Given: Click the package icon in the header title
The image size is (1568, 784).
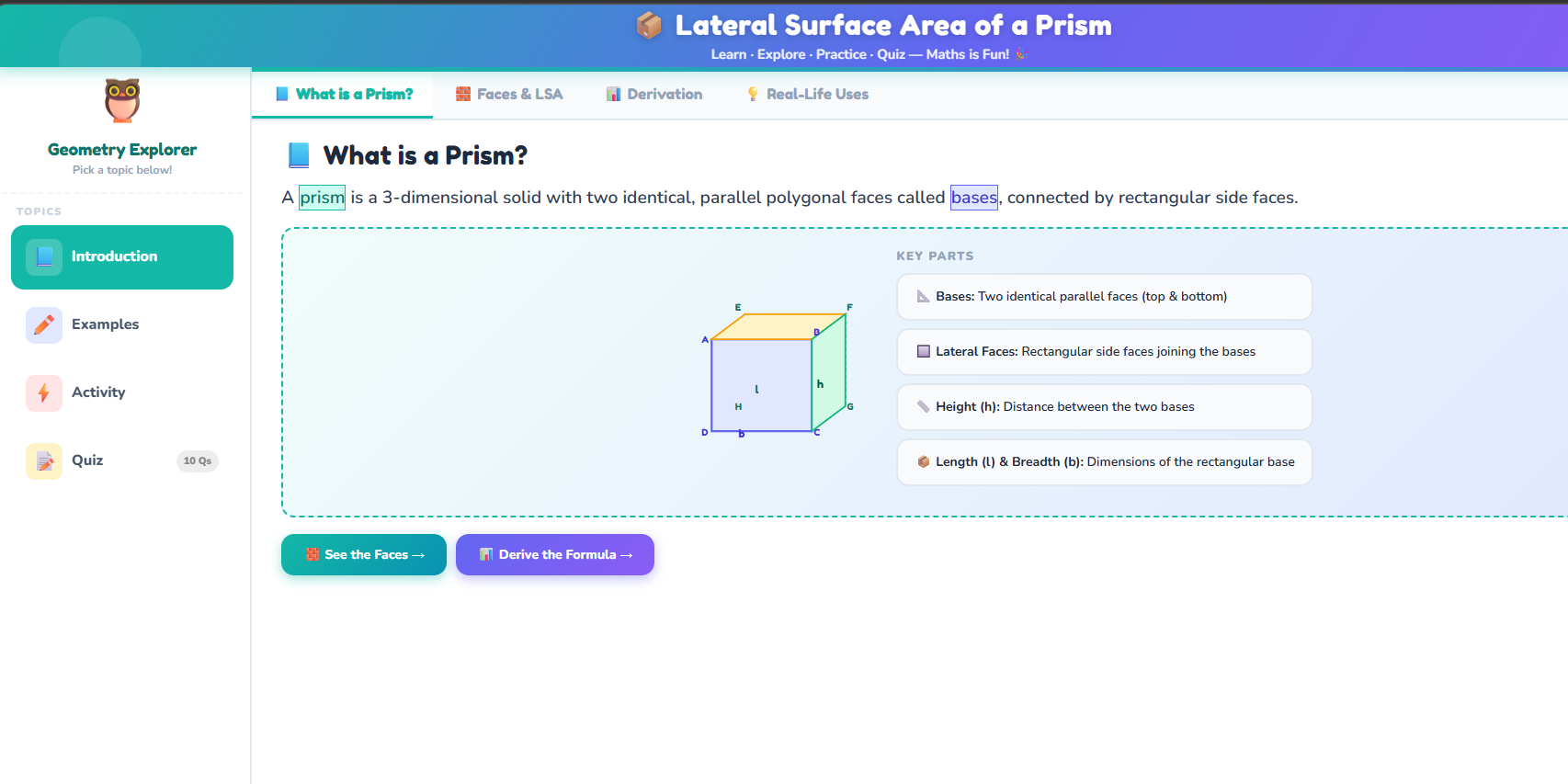Looking at the screenshot, I should click(646, 26).
